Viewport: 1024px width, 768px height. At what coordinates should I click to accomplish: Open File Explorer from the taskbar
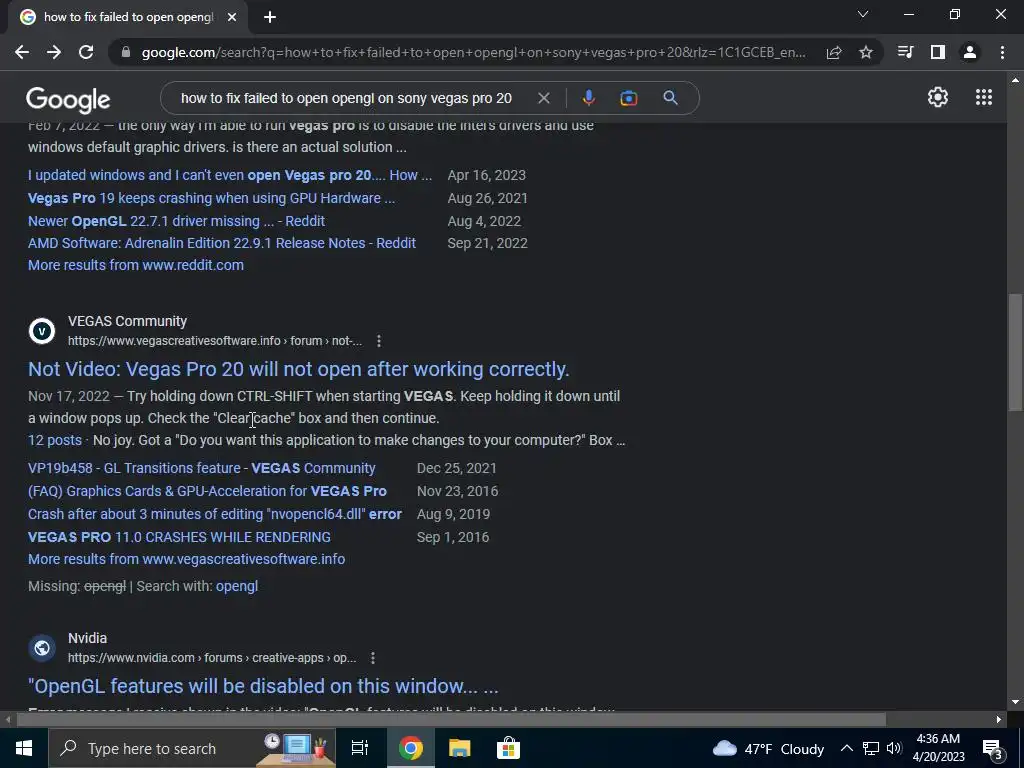click(460, 748)
